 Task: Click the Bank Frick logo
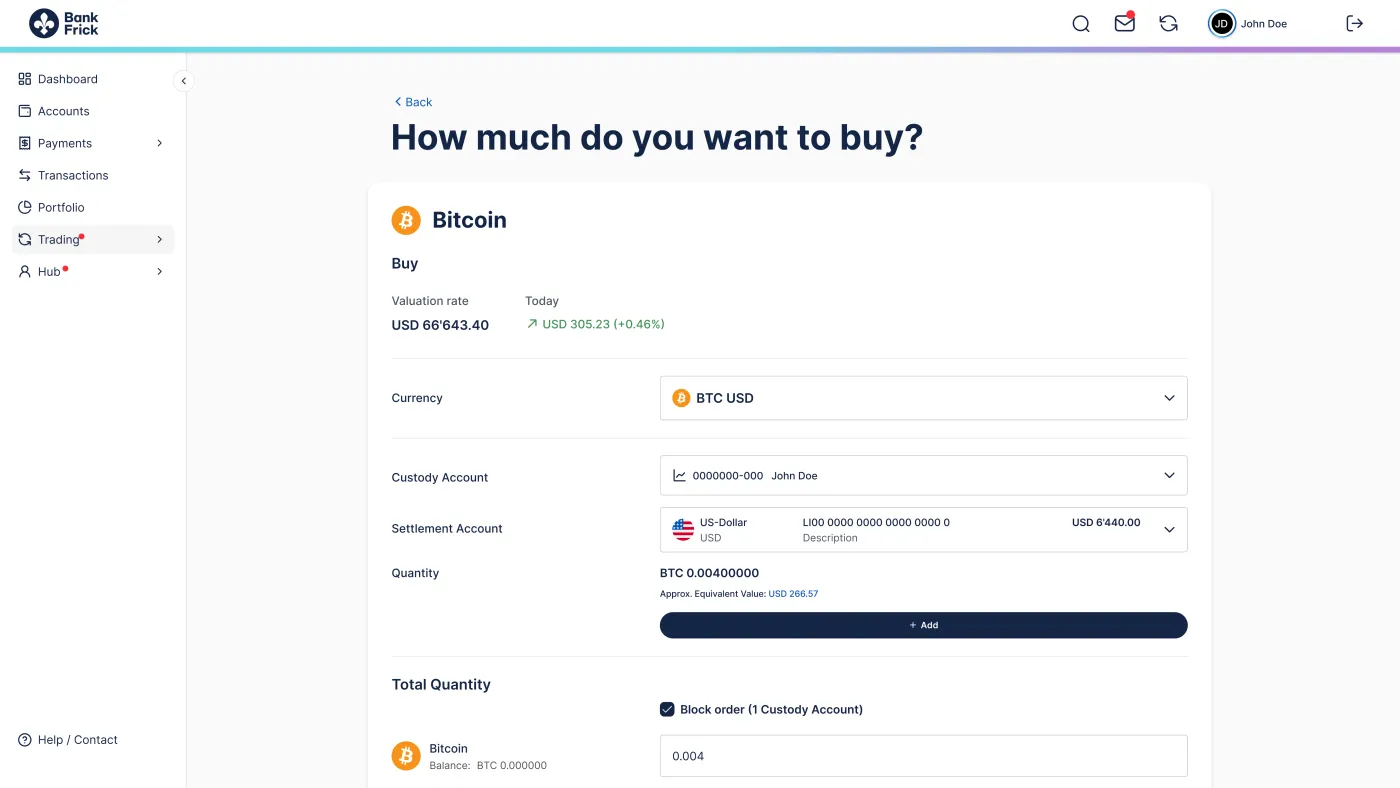[64, 24]
